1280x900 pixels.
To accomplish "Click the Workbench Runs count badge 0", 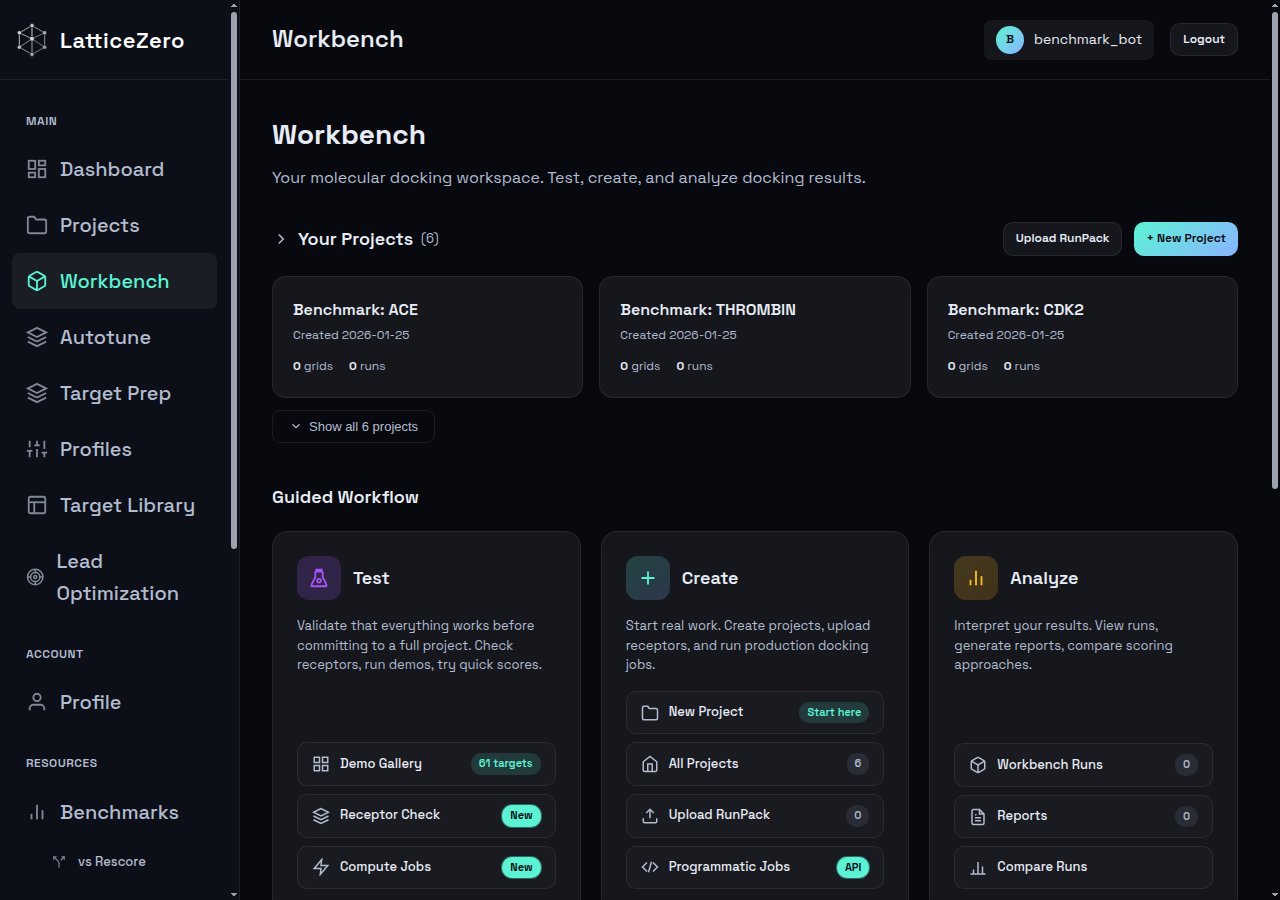I will [1186, 765].
